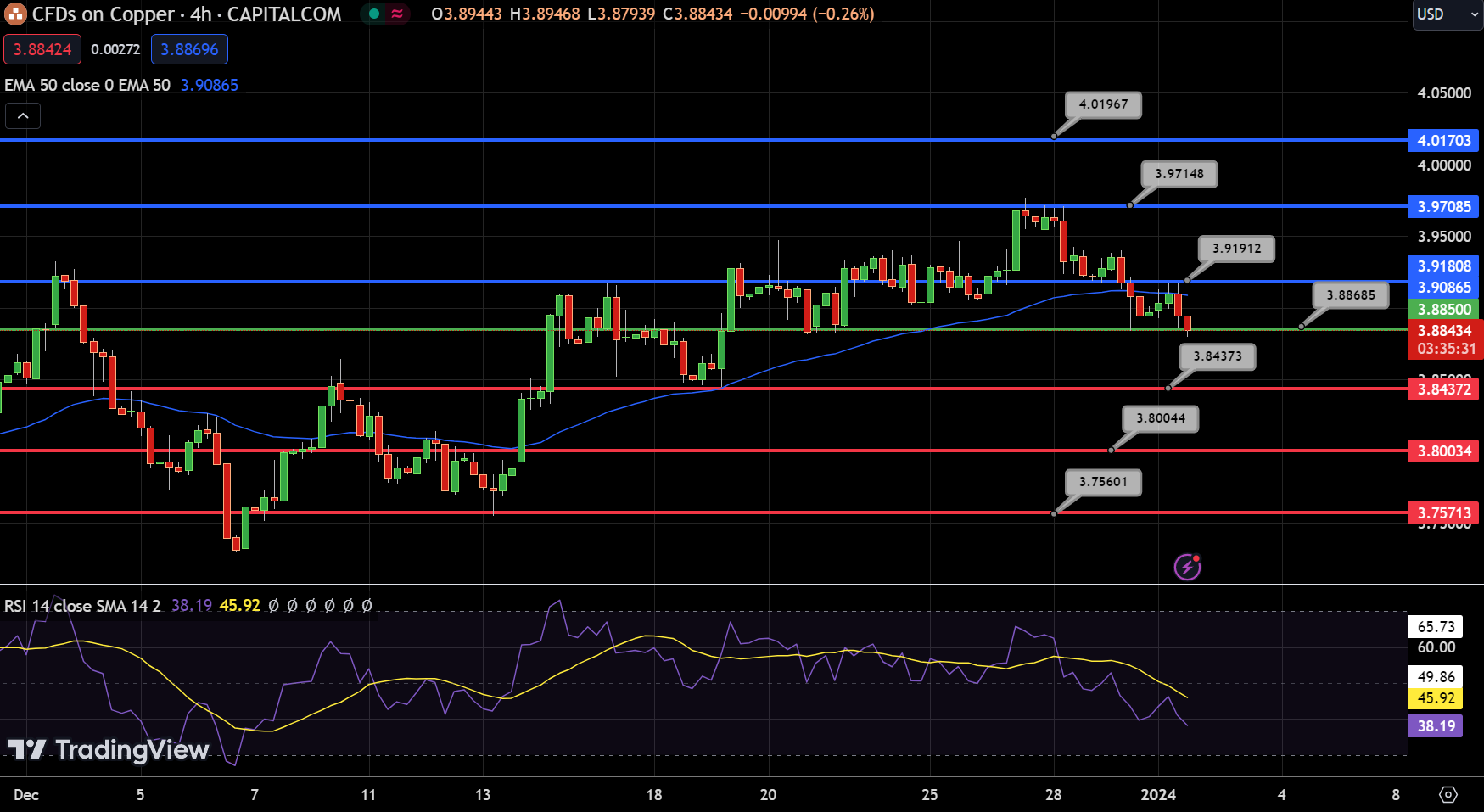
Task: Open chart settings gear icon
Action: 1448,795
